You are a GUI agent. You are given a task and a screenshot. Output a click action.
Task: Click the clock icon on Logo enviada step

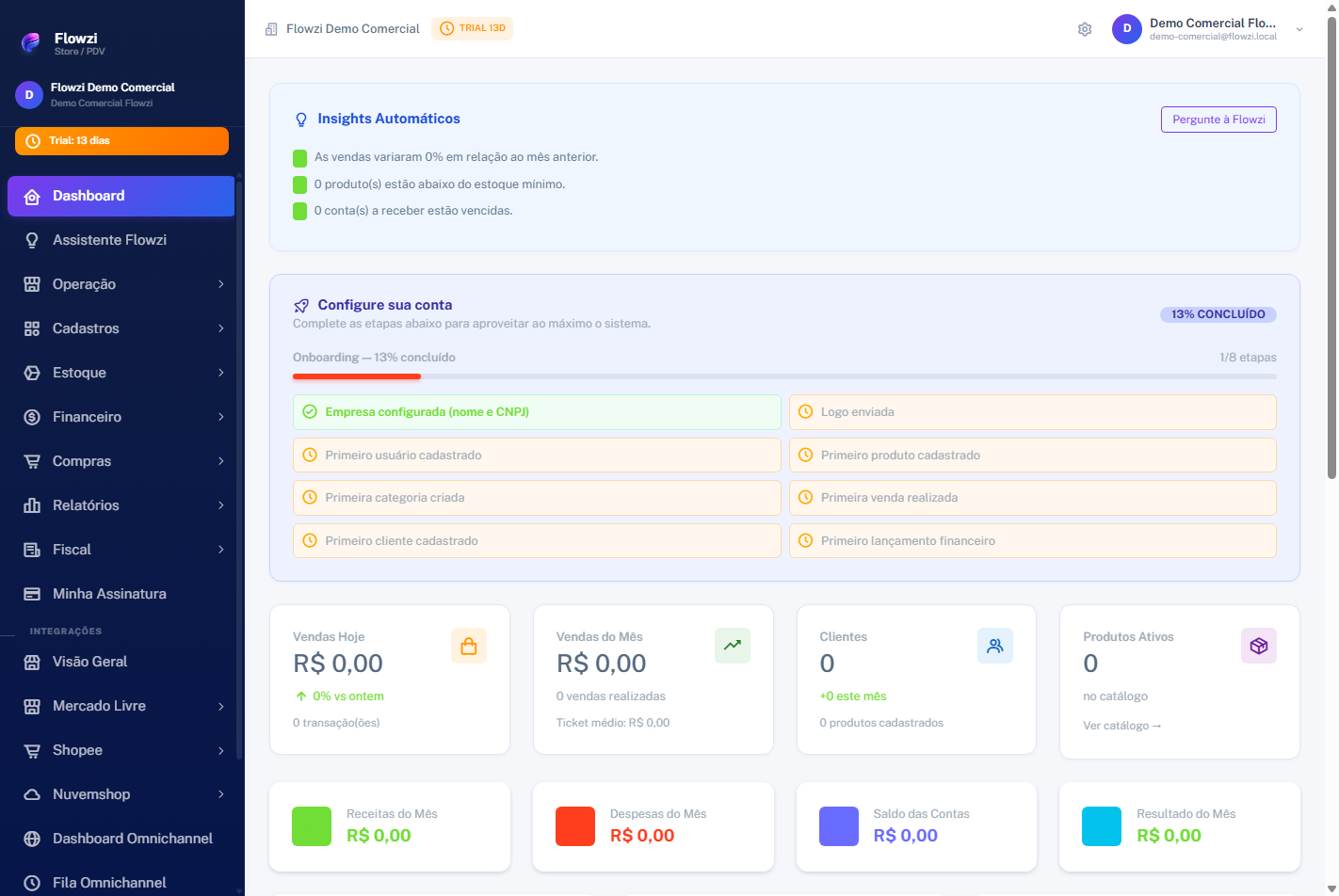[805, 411]
